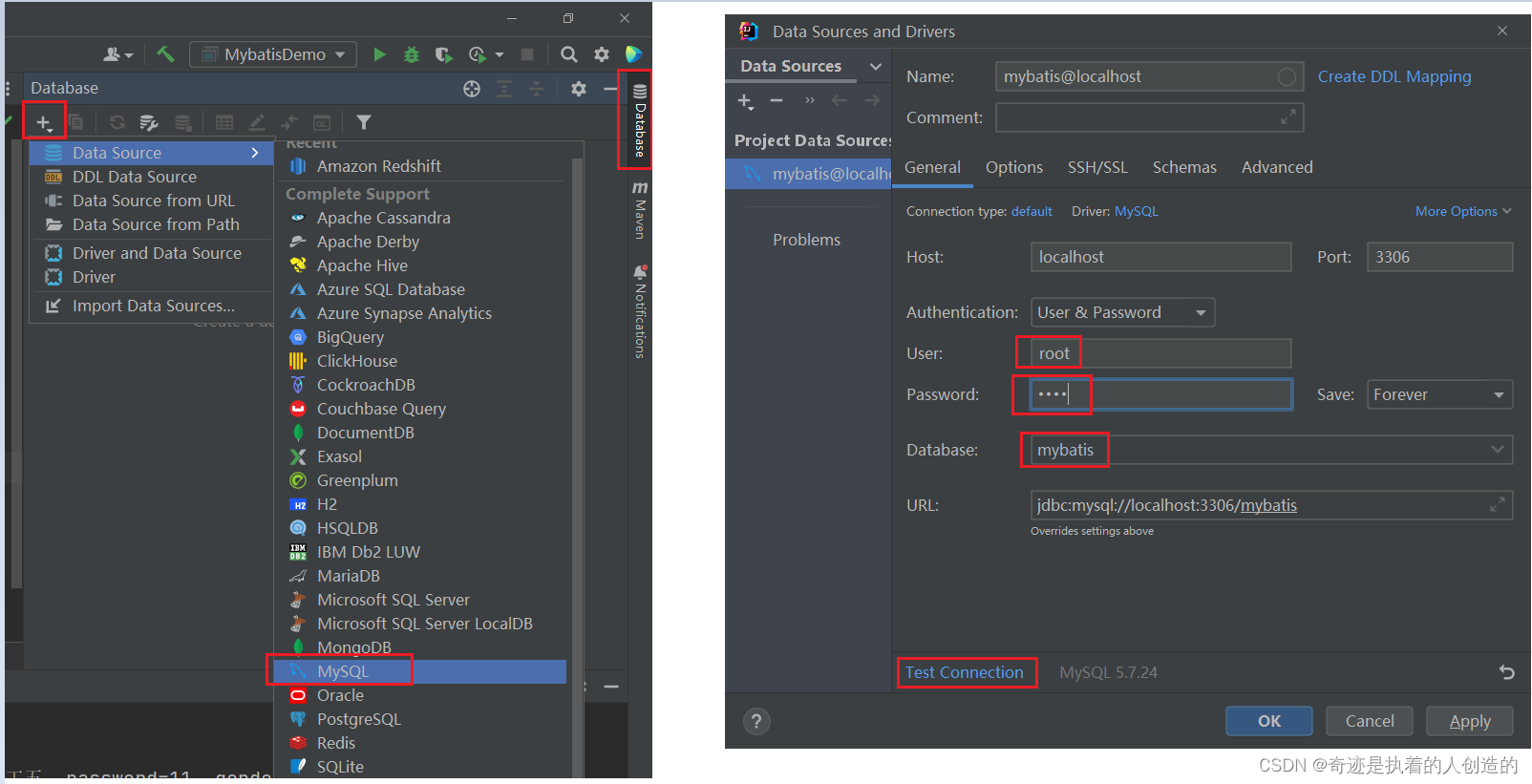Remove data source minus icon in dialog
This screenshot has width=1532, height=784.
point(777,100)
